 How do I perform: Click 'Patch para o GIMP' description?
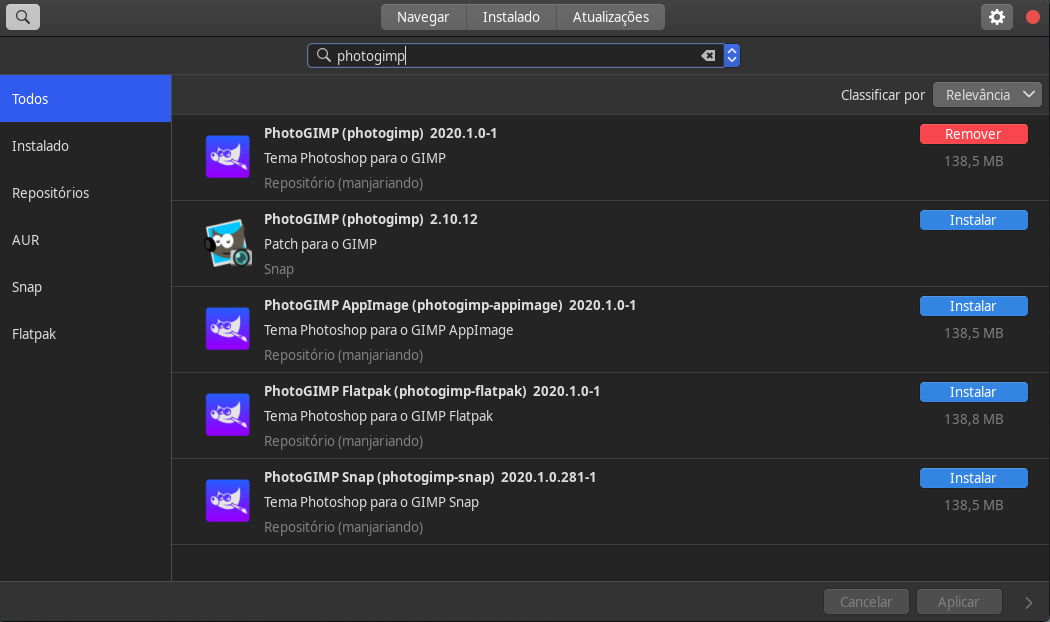point(320,244)
